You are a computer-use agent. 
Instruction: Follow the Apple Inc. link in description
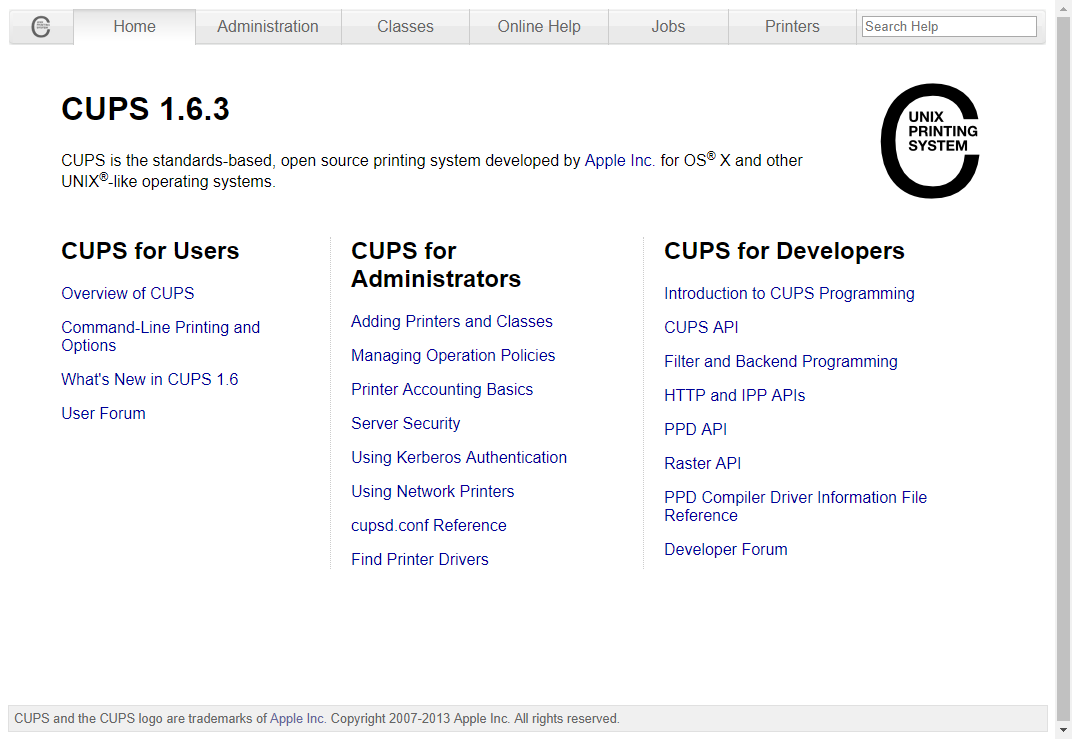click(x=619, y=161)
